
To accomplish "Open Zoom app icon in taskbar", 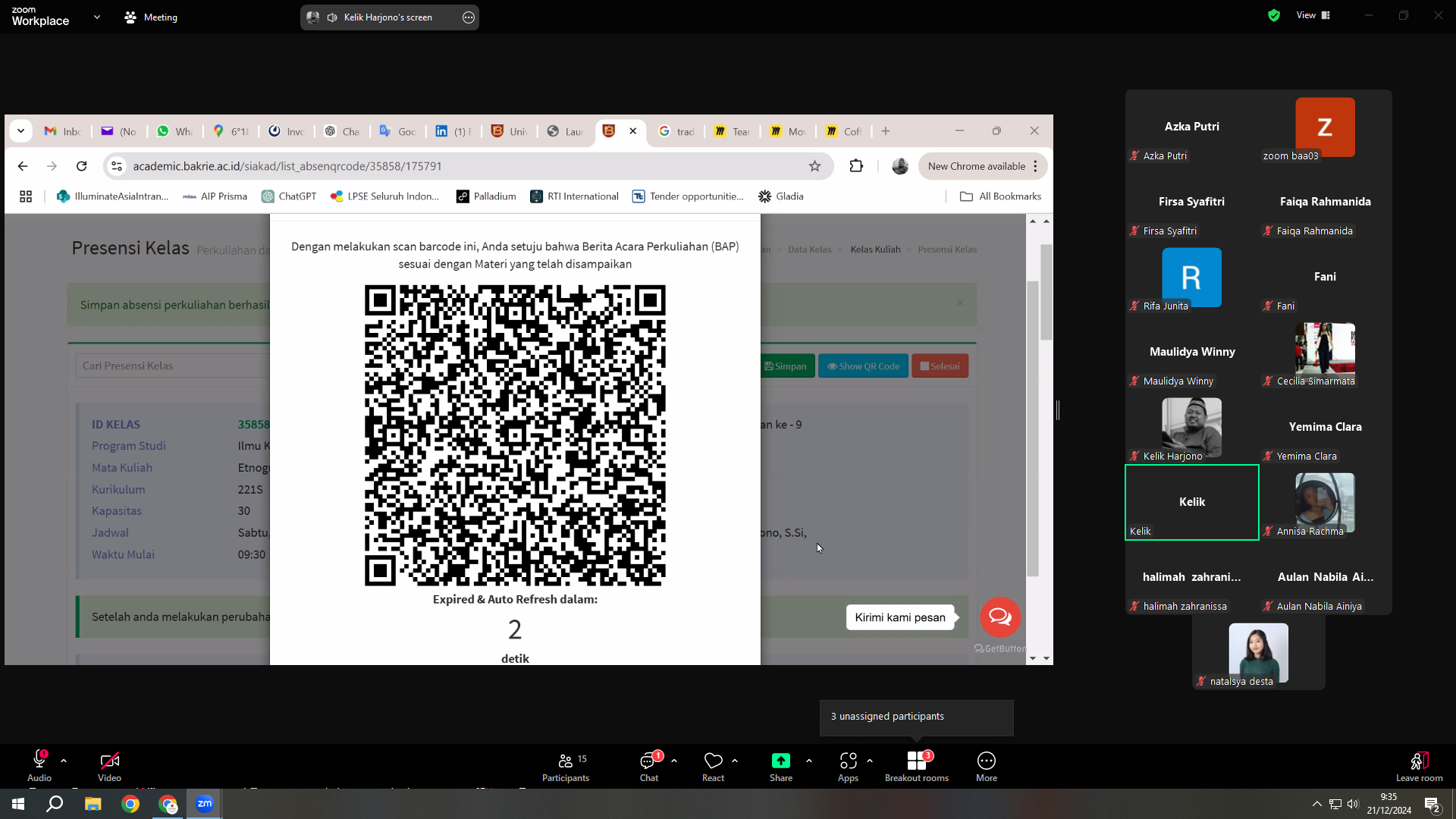I will pyautogui.click(x=205, y=804).
